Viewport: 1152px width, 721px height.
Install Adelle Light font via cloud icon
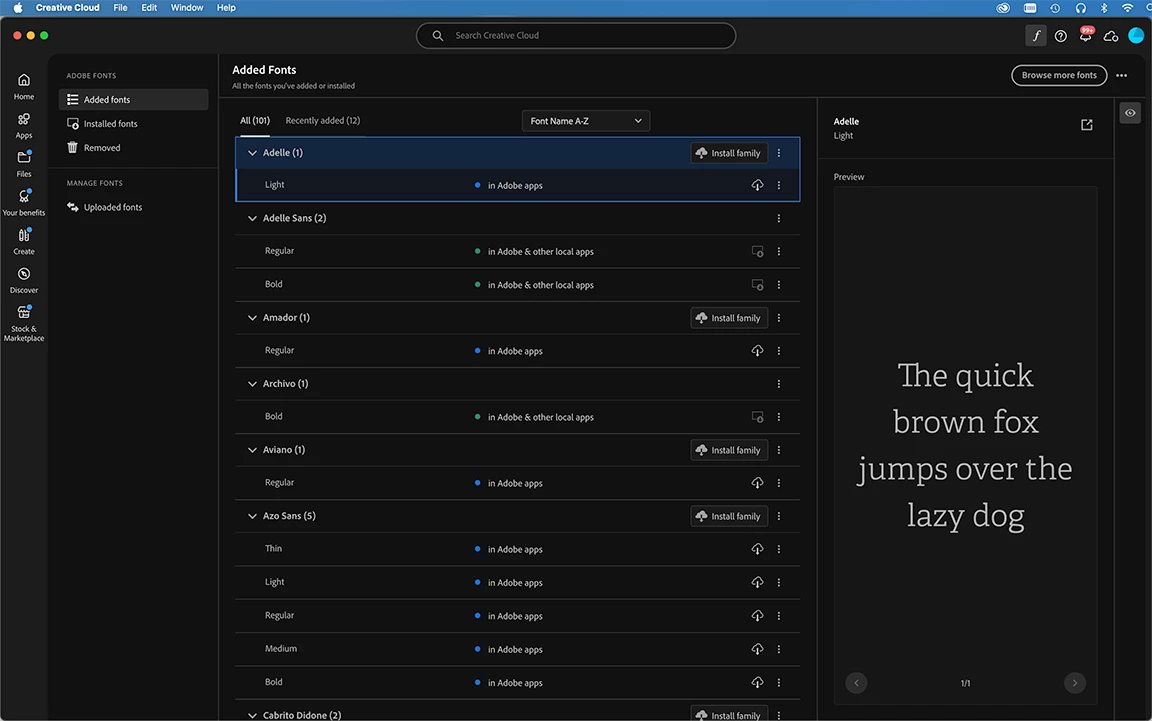pyautogui.click(x=757, y=185)
